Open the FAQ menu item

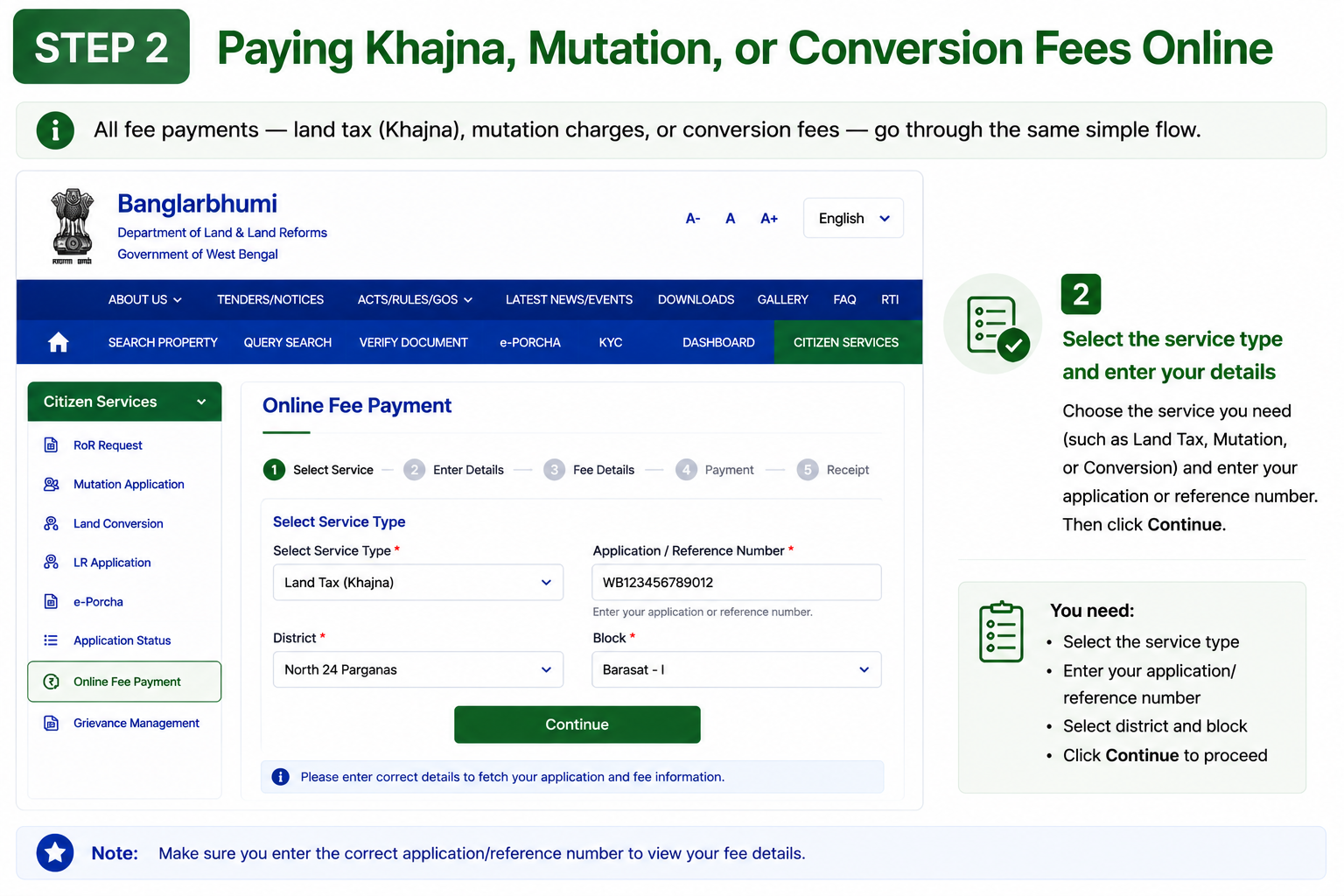coord(844,299)
